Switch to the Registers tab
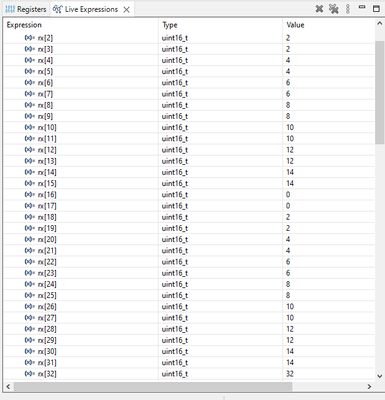Image resolution: width=385 pixels, height=400 pixels. [x=26, y=9]
